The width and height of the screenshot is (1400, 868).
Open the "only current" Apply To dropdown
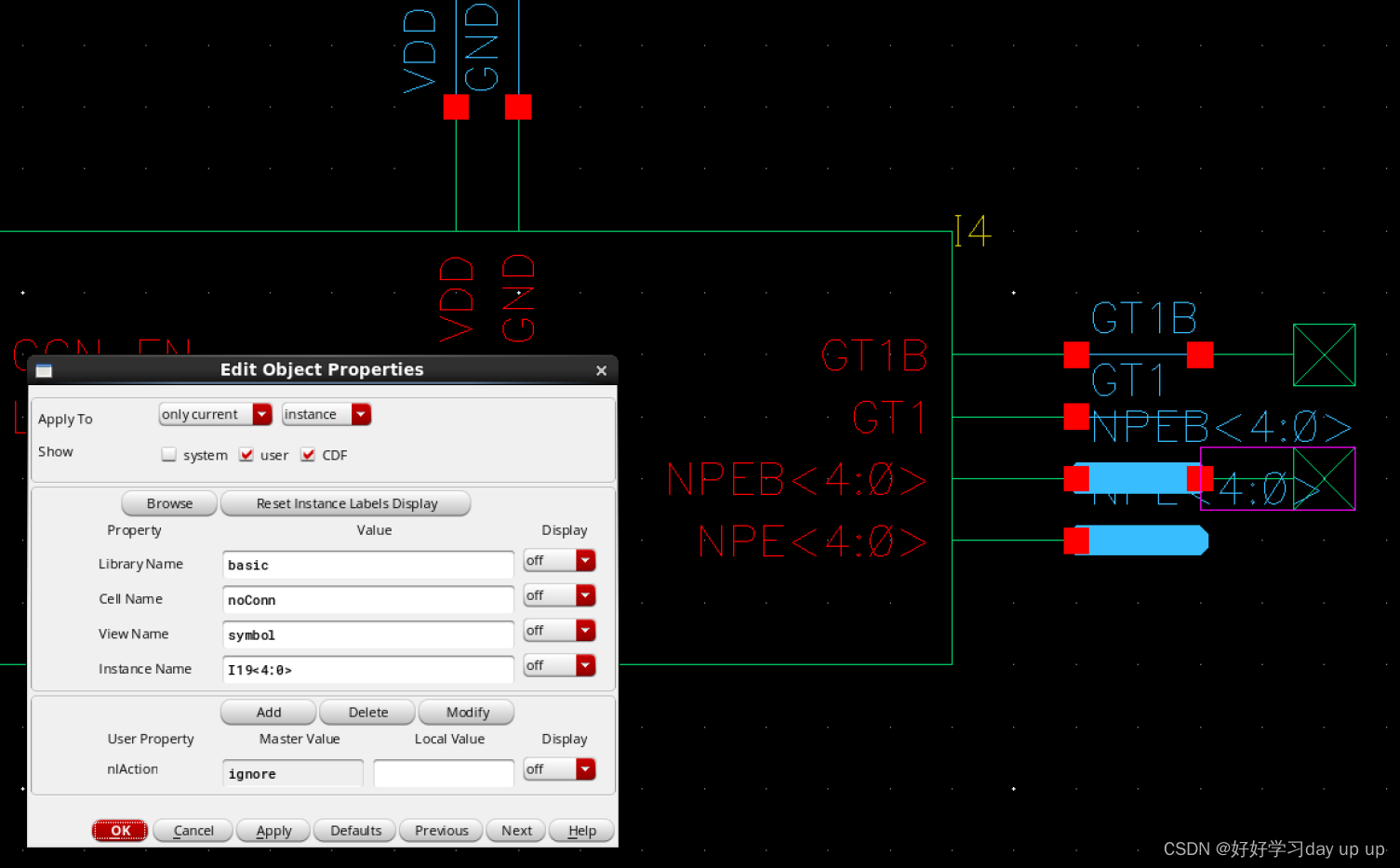261,414
